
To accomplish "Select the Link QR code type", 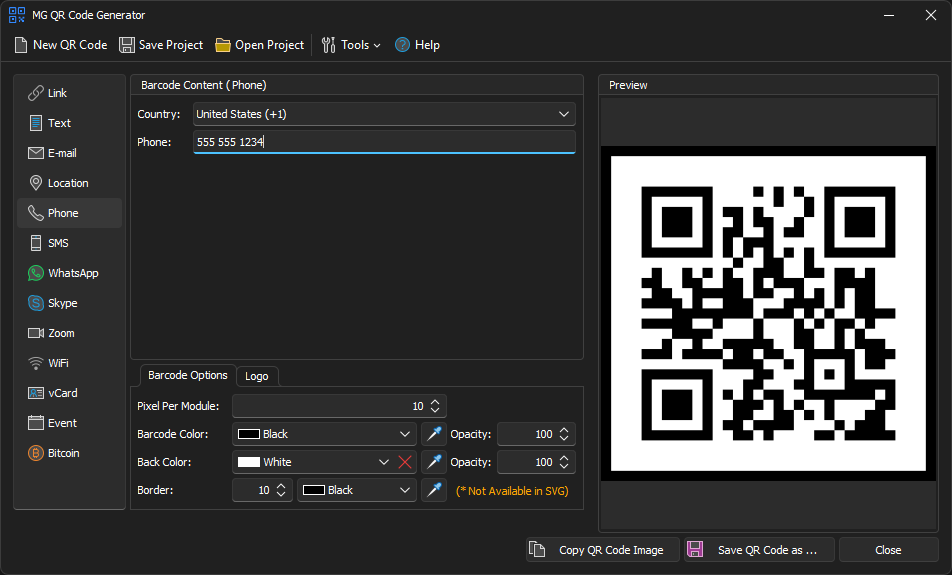I will point(69,93).
